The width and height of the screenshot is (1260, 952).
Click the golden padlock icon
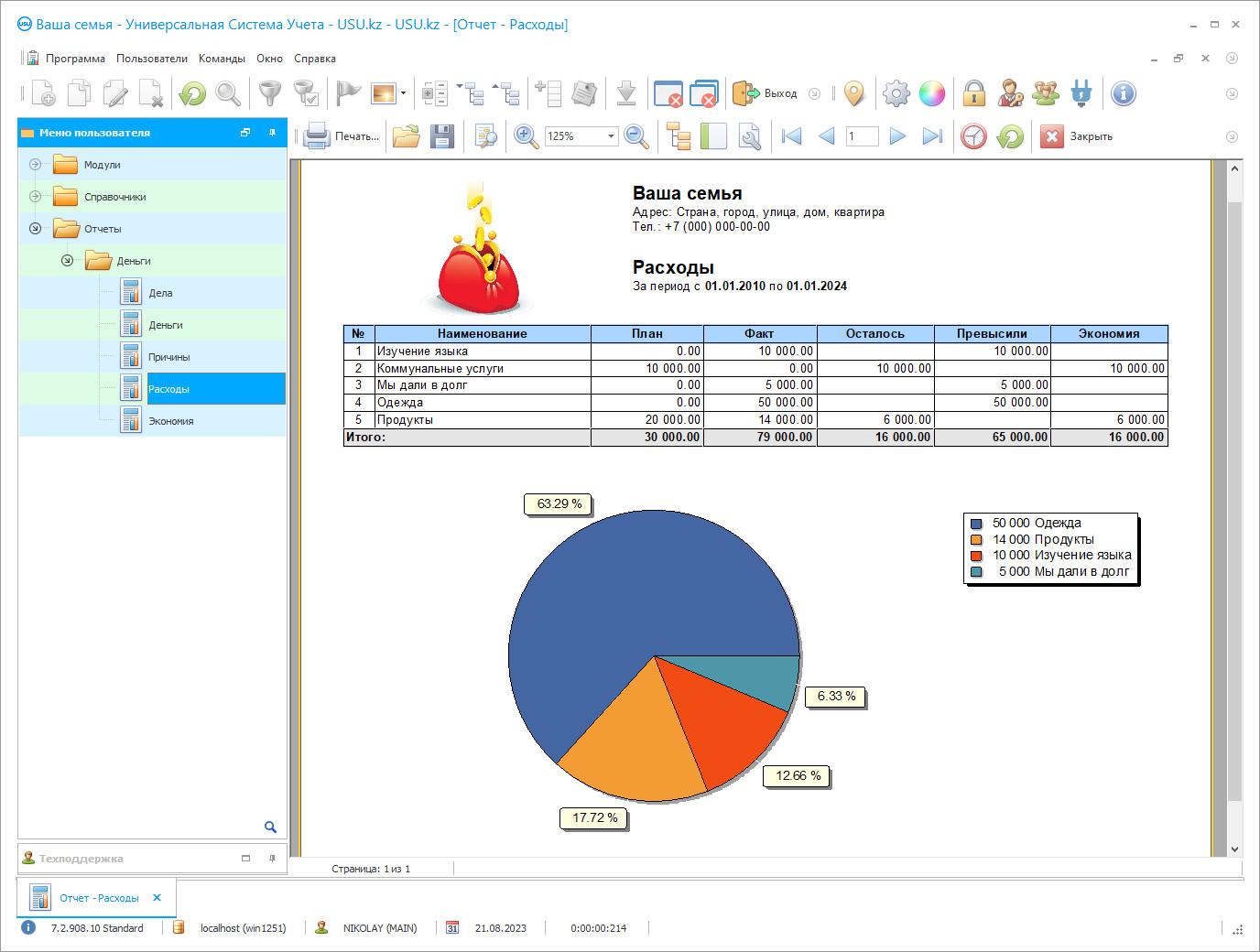pos(974,93)
